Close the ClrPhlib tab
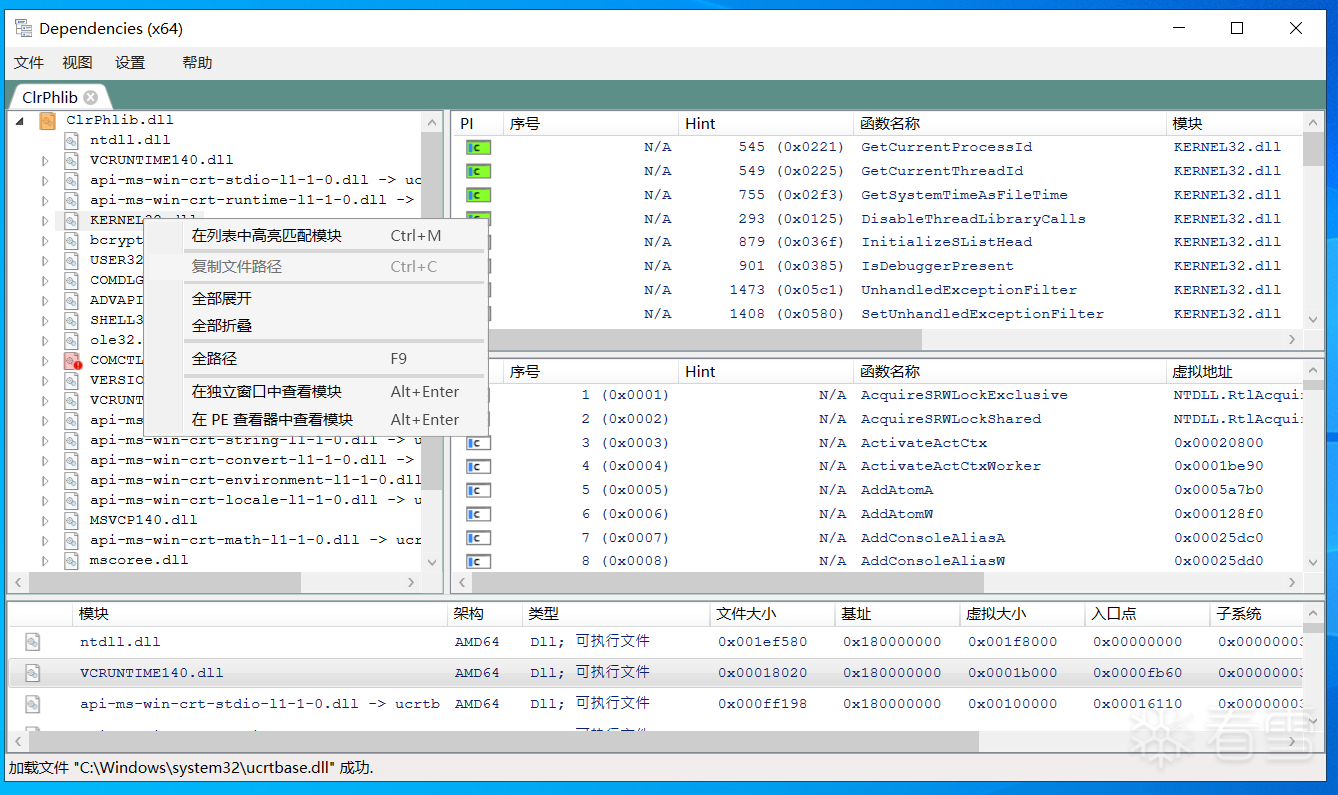Screen dimensions: 1338x795 tap(90, 97)
